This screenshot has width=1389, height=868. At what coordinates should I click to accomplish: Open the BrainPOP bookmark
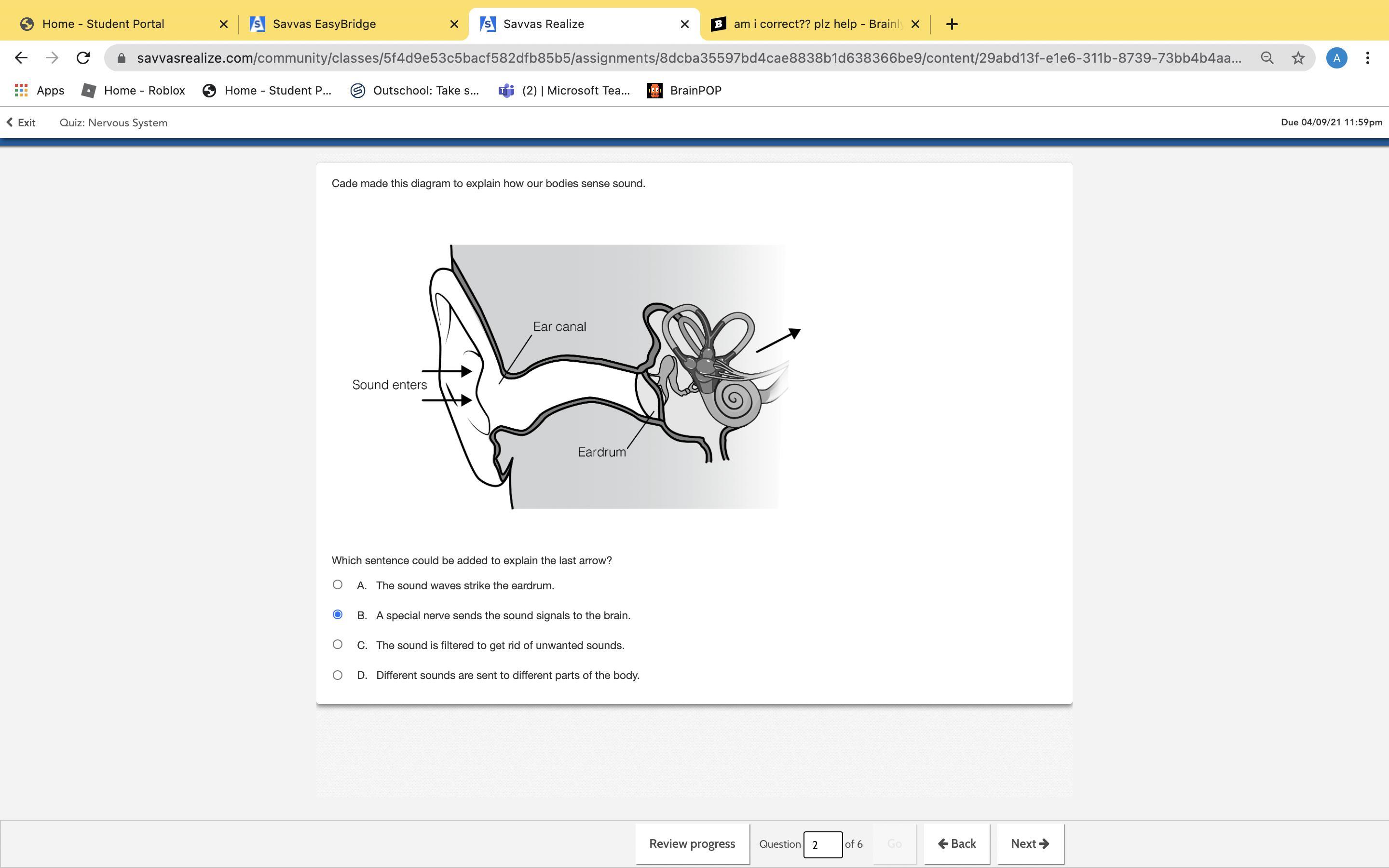(684, 90)
